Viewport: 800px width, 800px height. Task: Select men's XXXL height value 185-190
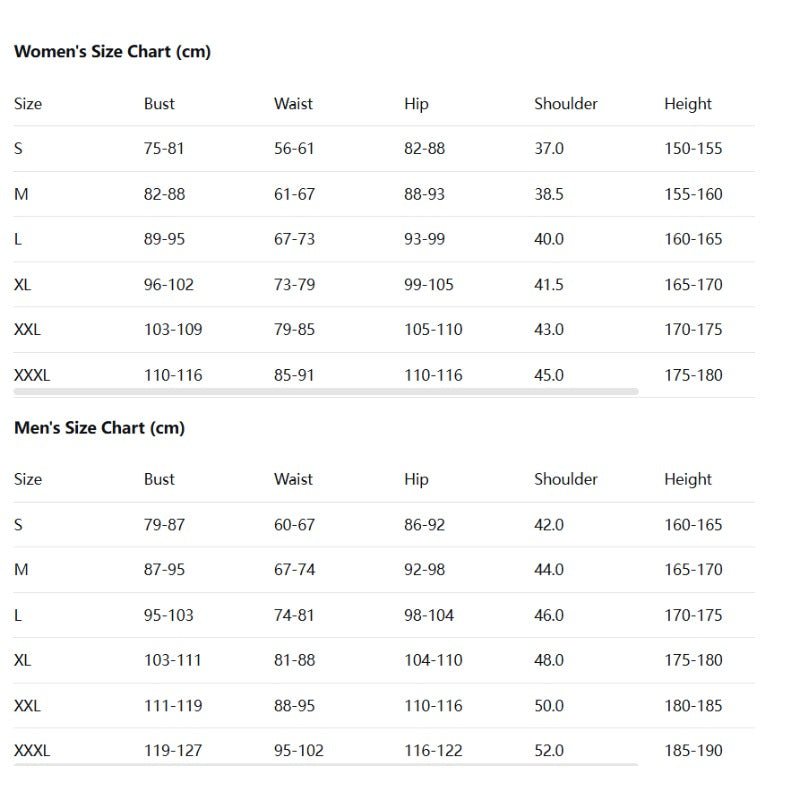(693, 751)
